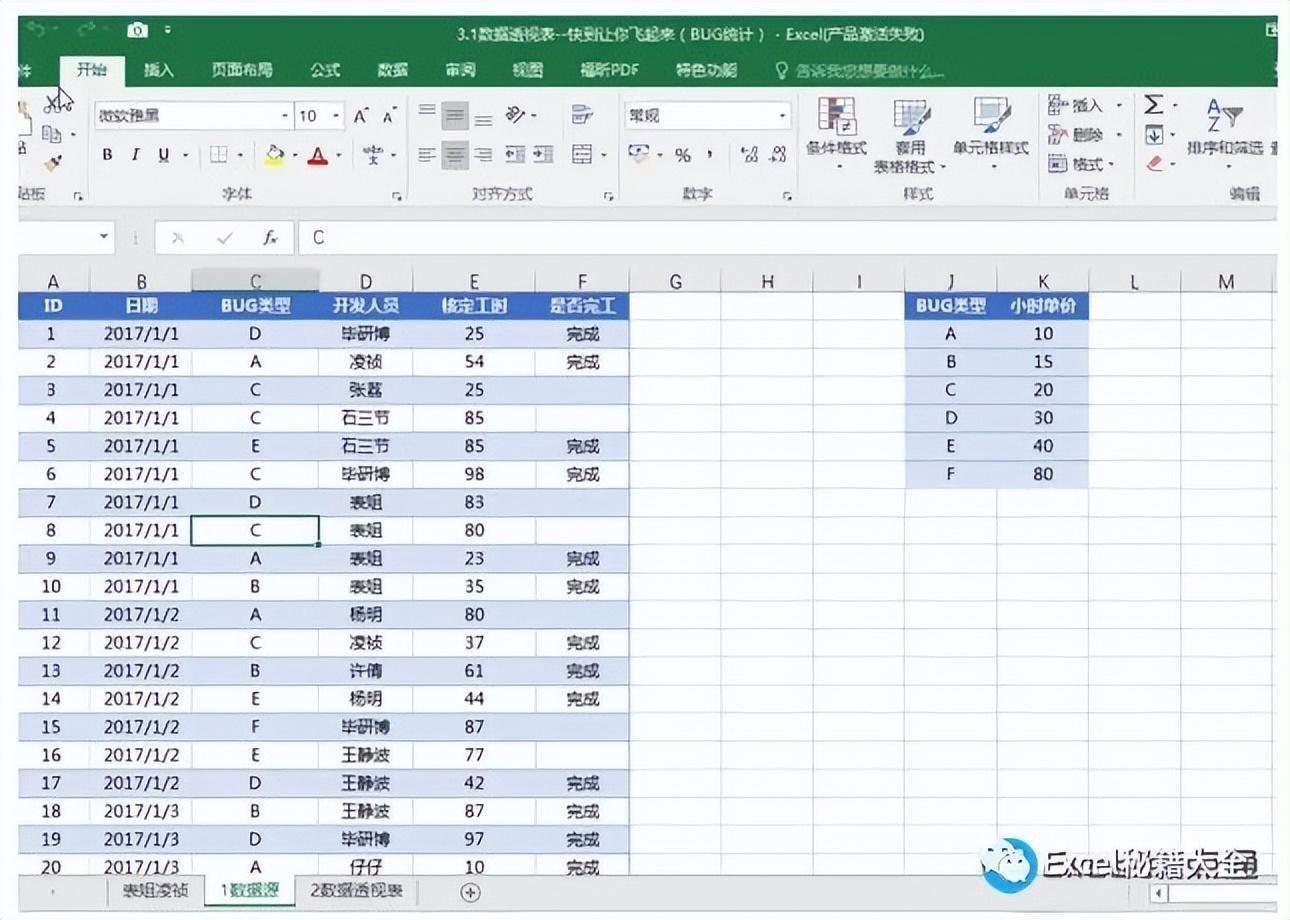The width and height of the screenshot is (1290, 920).
Task: Decrease font size with smaller A
Action: tap(389, 116)
